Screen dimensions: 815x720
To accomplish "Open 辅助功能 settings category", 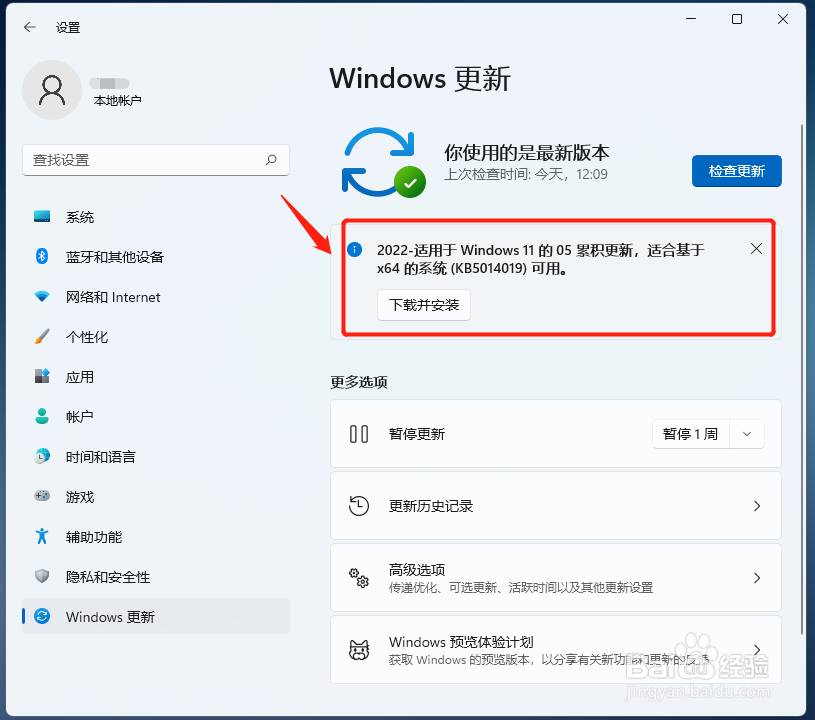I will pos(156,536).
